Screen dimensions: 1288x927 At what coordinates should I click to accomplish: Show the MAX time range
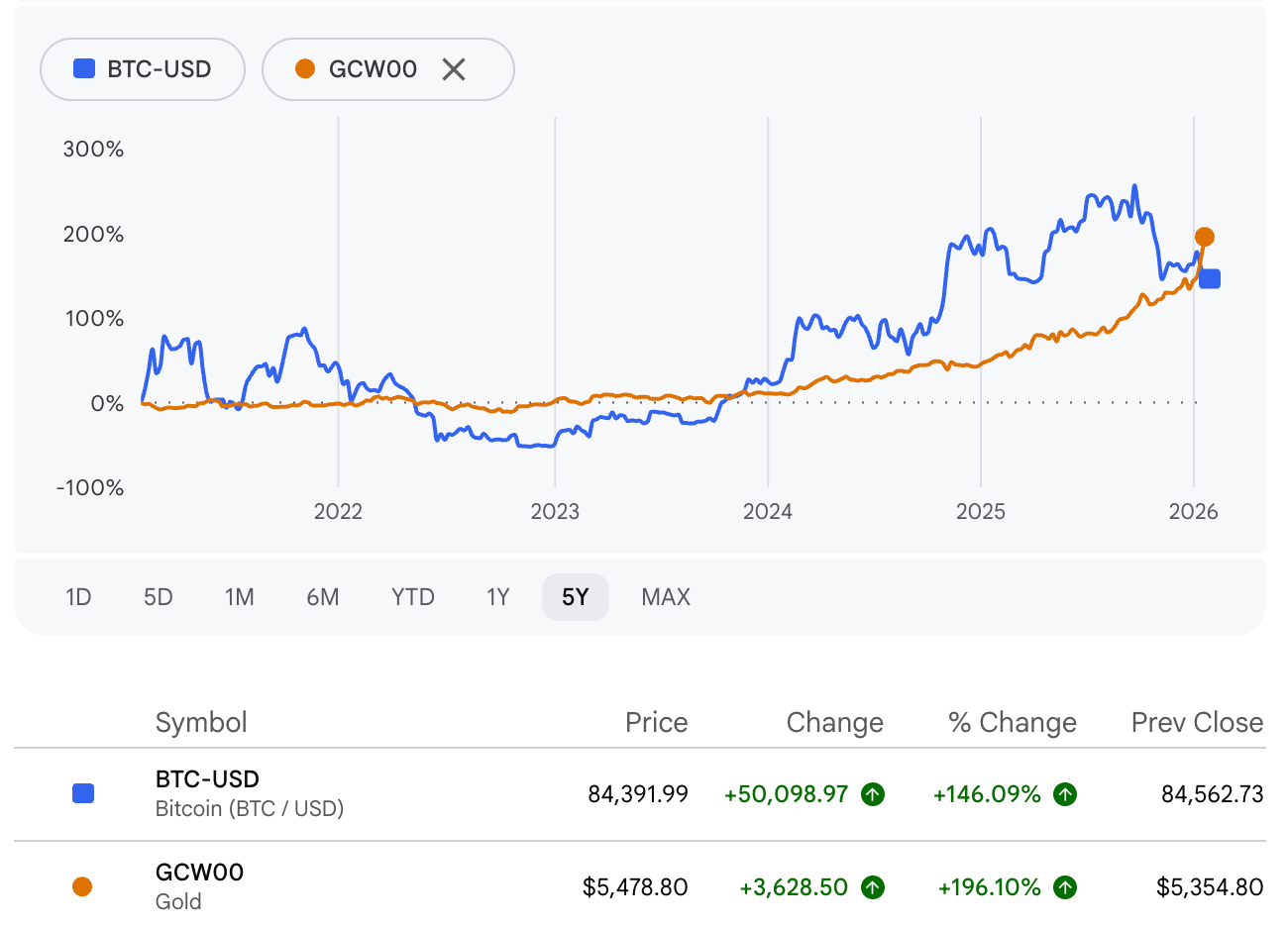click(x=666, y=597)
